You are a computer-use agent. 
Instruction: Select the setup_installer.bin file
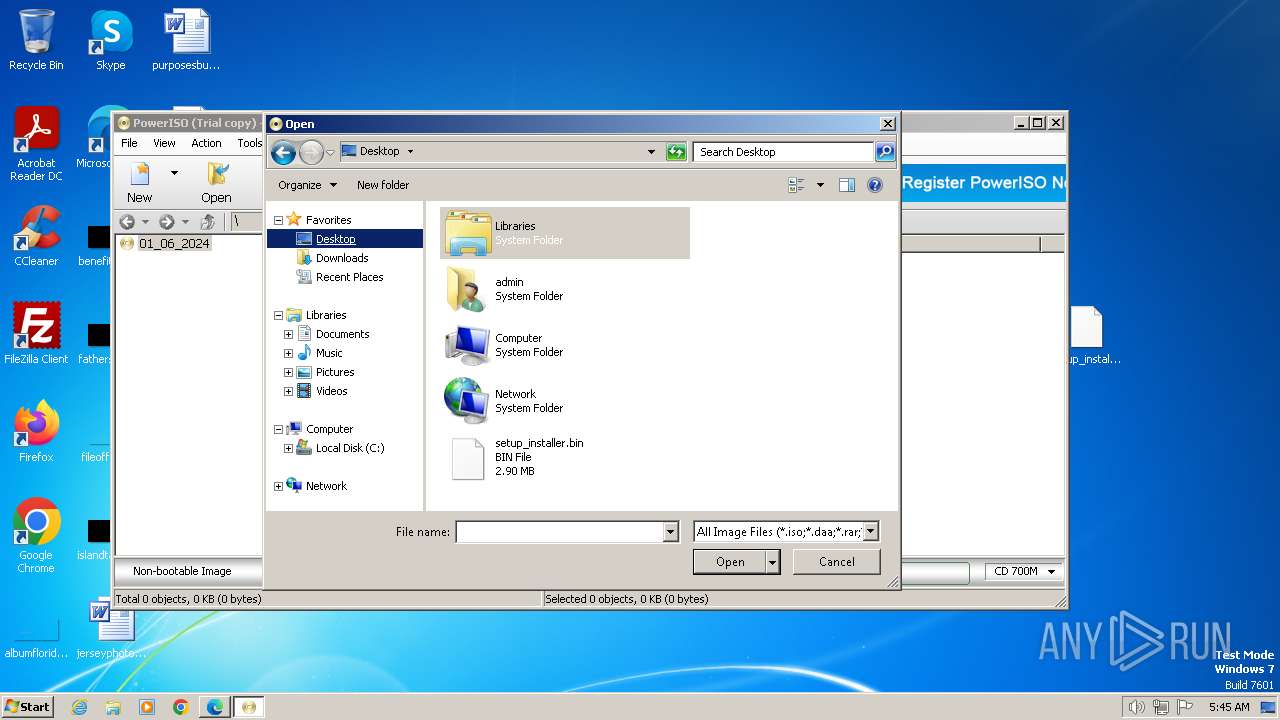[565, 457]
